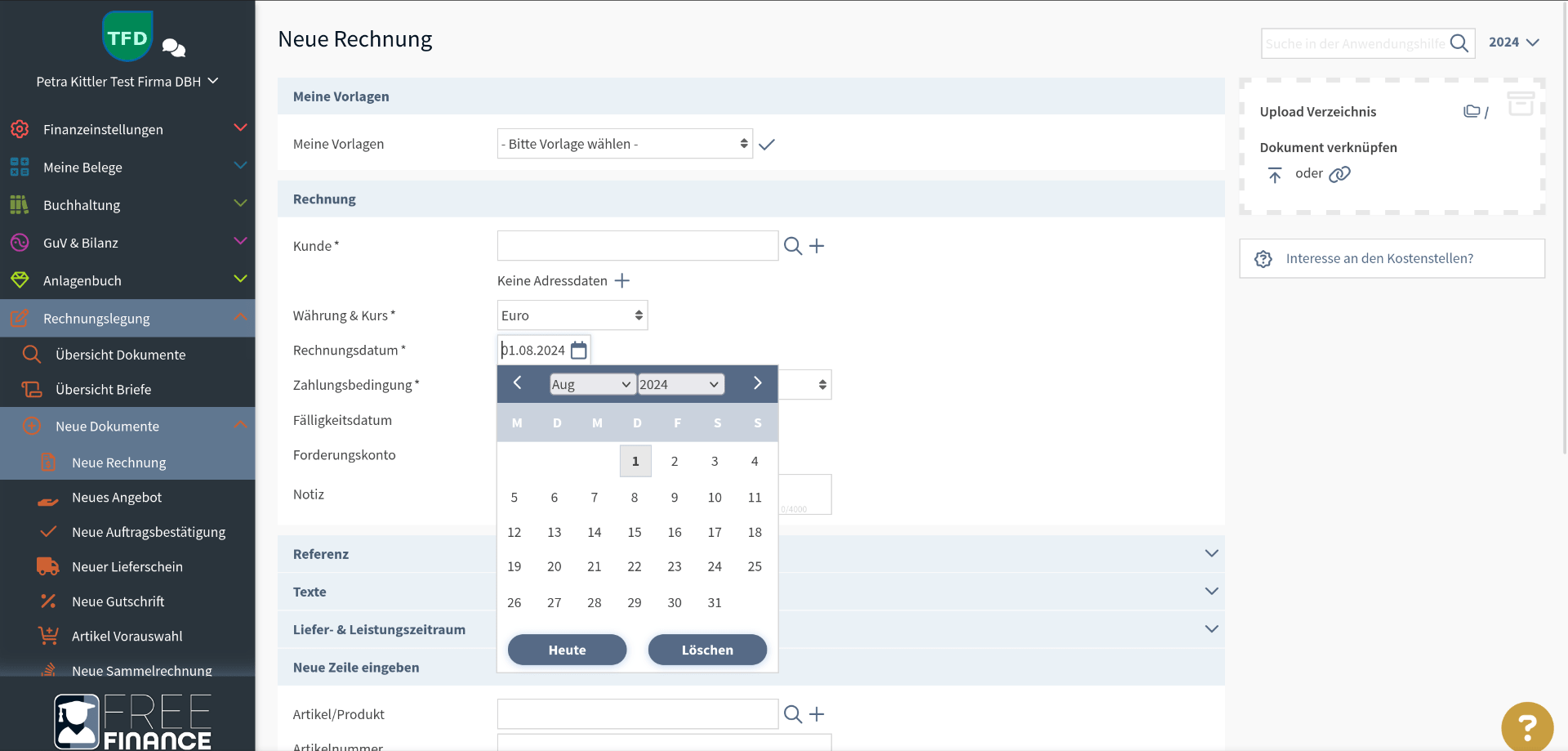Click the search icon next to Kunde
The image size is (1568, 751).
792,246
